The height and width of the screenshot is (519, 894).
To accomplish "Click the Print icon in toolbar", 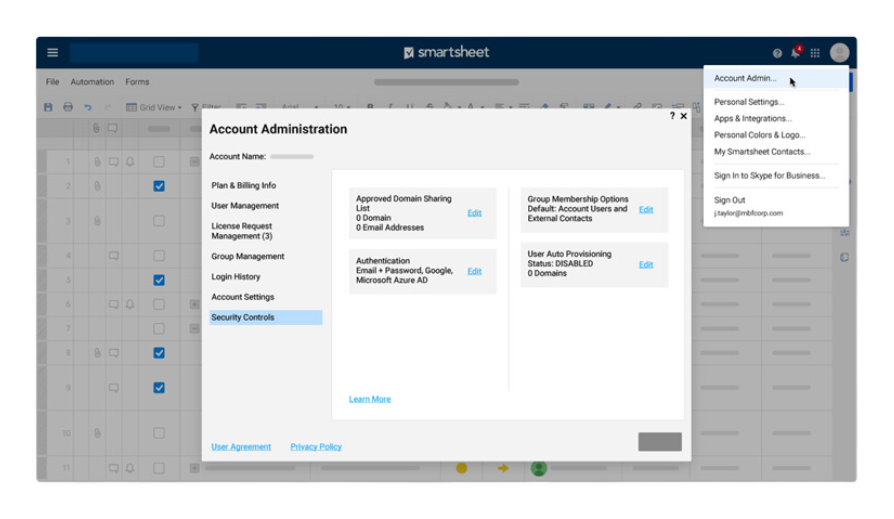I will point(68,107).
